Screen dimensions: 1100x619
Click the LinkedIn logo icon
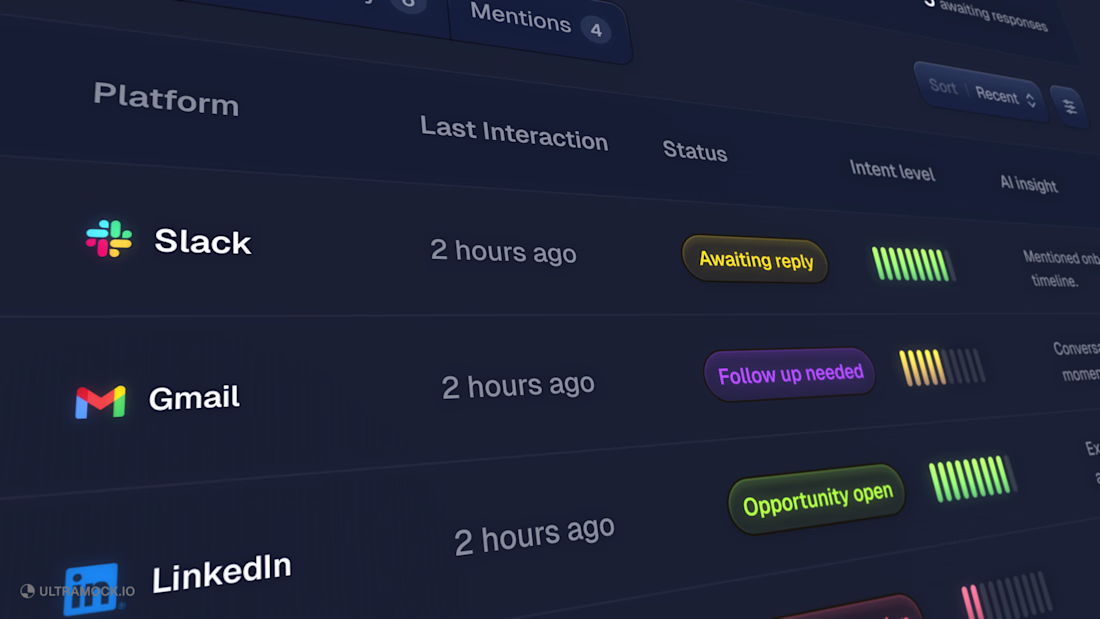[x=91, y=589]
